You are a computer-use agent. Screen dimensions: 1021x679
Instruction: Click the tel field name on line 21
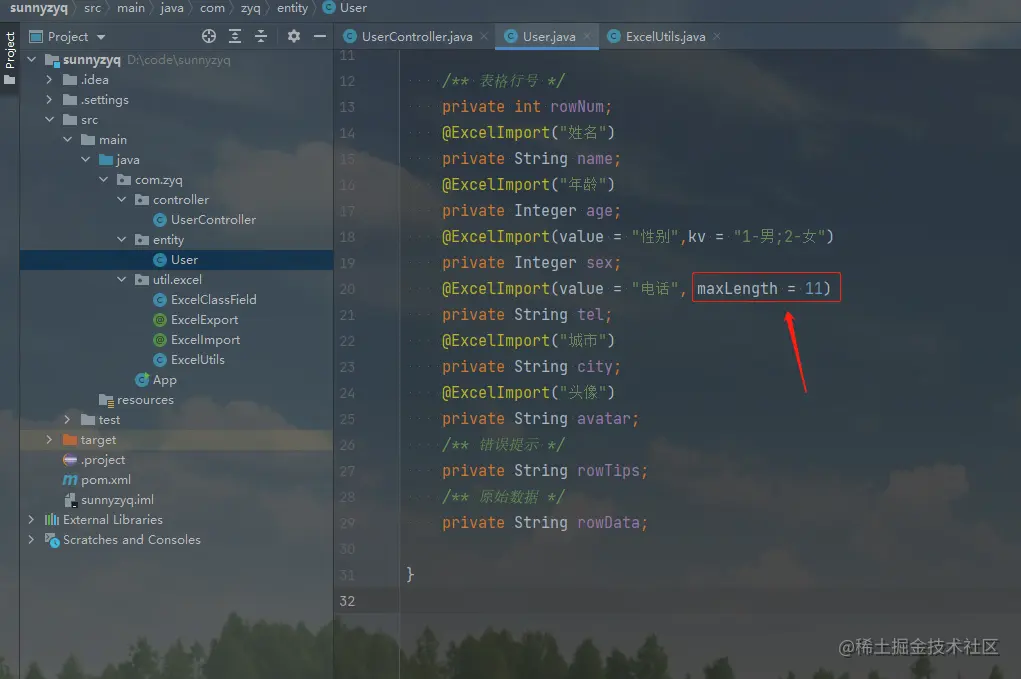click(x=590, y=314)
